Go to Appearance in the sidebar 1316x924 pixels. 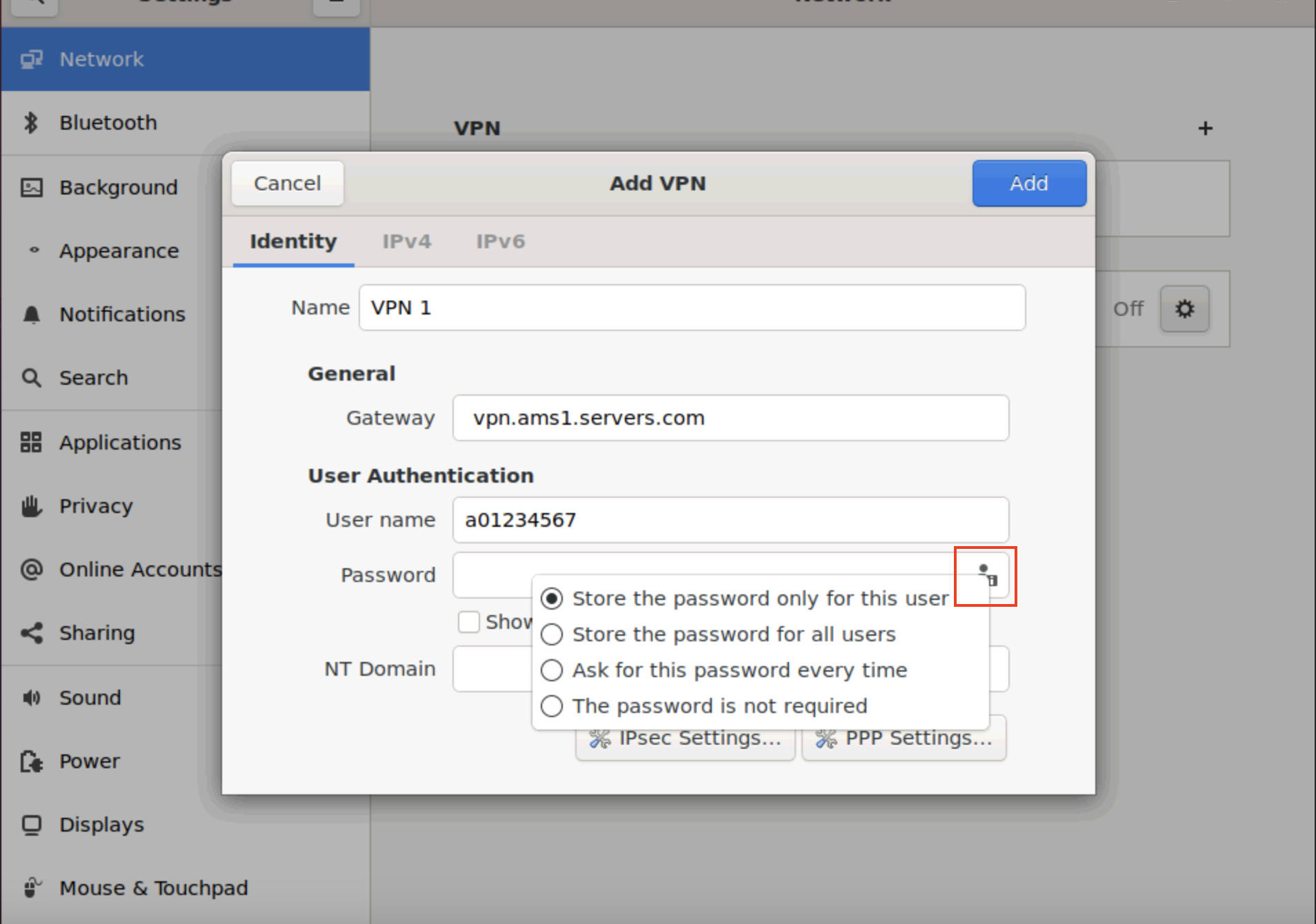point(112,250)
